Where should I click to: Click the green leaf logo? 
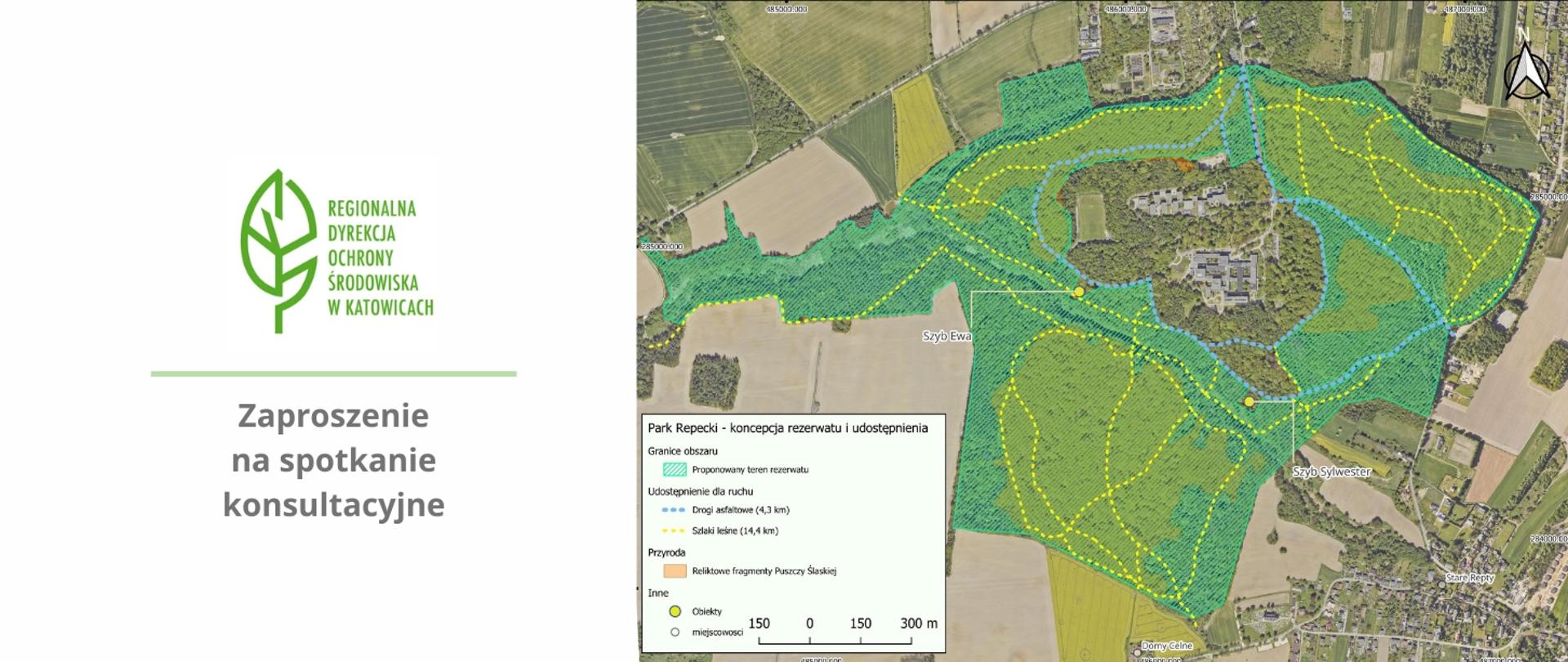pyautogui.click(x=278, y=250)
